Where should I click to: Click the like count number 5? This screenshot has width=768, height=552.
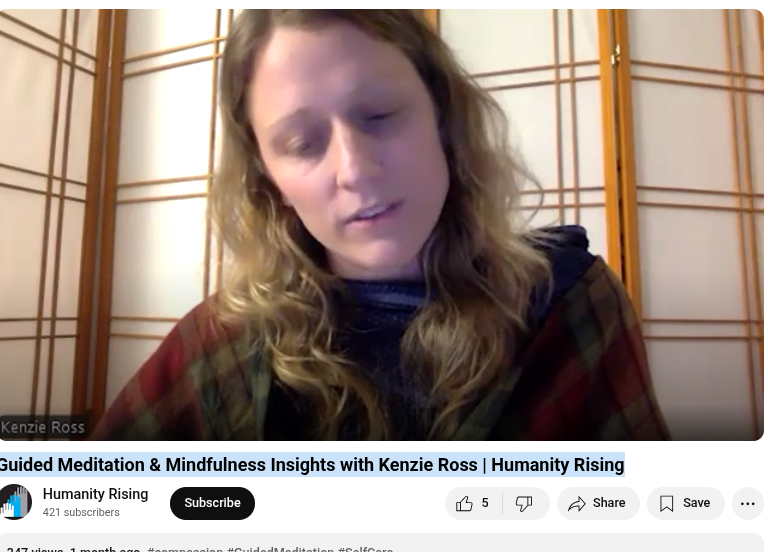485,503
